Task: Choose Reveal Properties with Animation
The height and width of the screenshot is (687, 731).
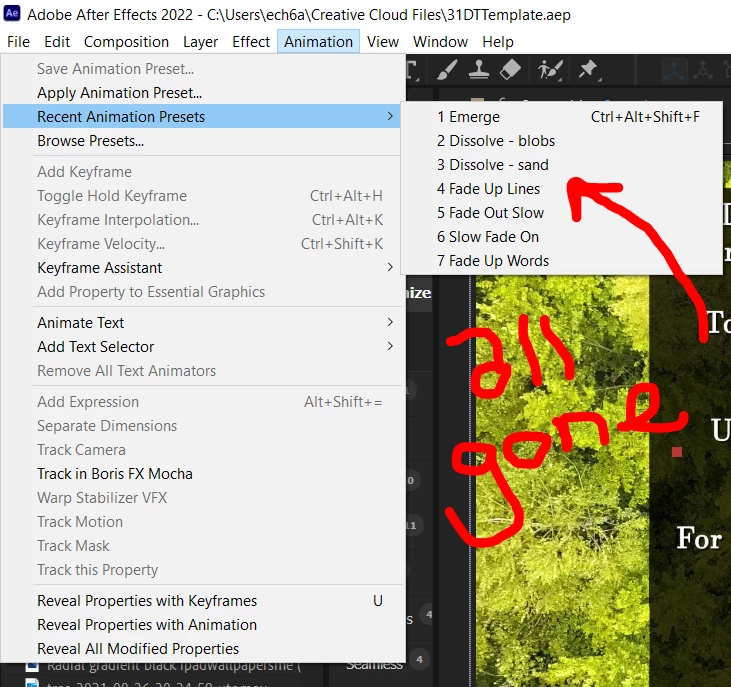Action: coord(201,625)
